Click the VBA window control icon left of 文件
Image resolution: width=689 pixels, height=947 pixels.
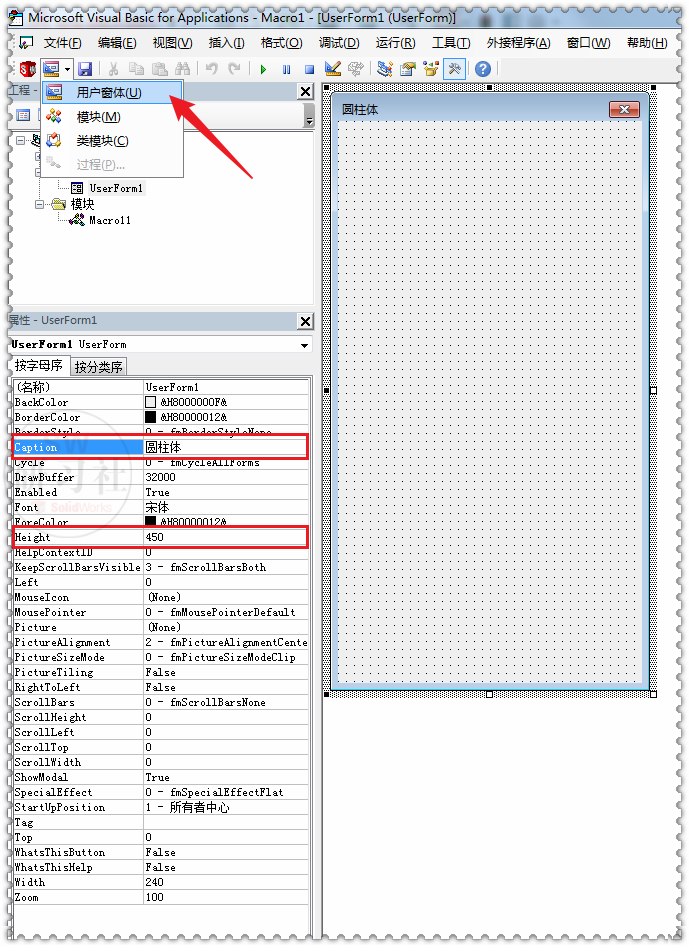click(26, 43)
